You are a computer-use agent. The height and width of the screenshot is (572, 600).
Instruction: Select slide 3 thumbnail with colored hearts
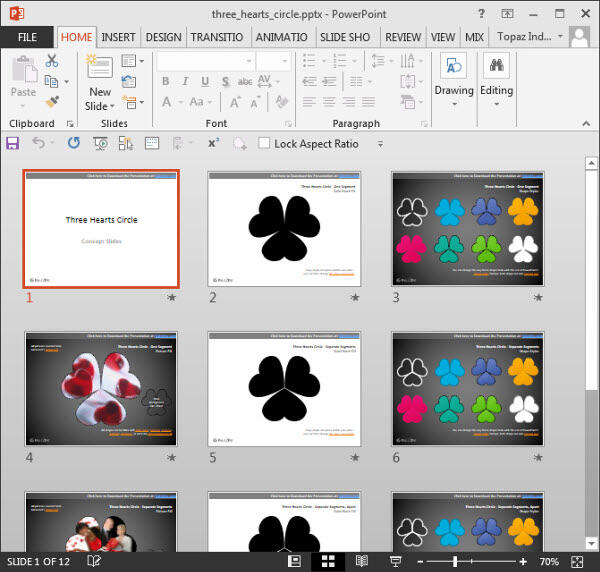click(468, 229)
